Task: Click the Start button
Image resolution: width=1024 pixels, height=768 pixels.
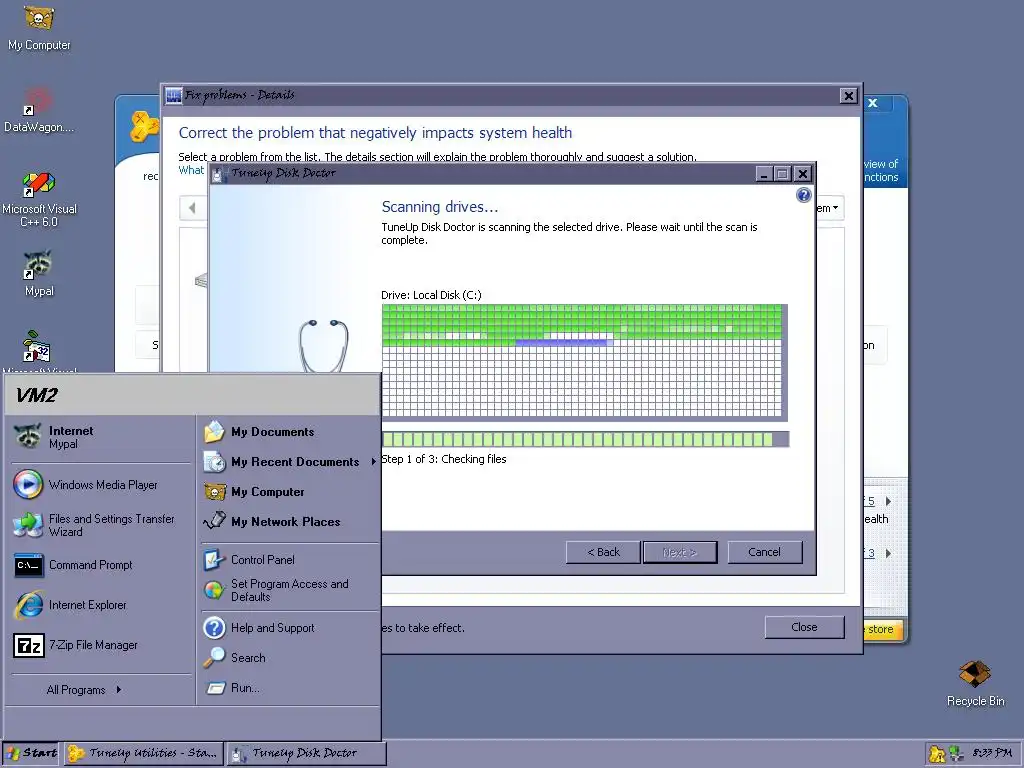Action: coord(31,753)
